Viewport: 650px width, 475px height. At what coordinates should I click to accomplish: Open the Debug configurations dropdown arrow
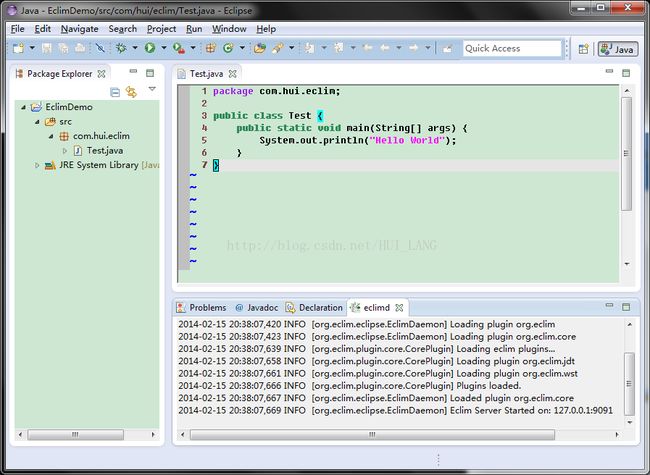(135, 48)
